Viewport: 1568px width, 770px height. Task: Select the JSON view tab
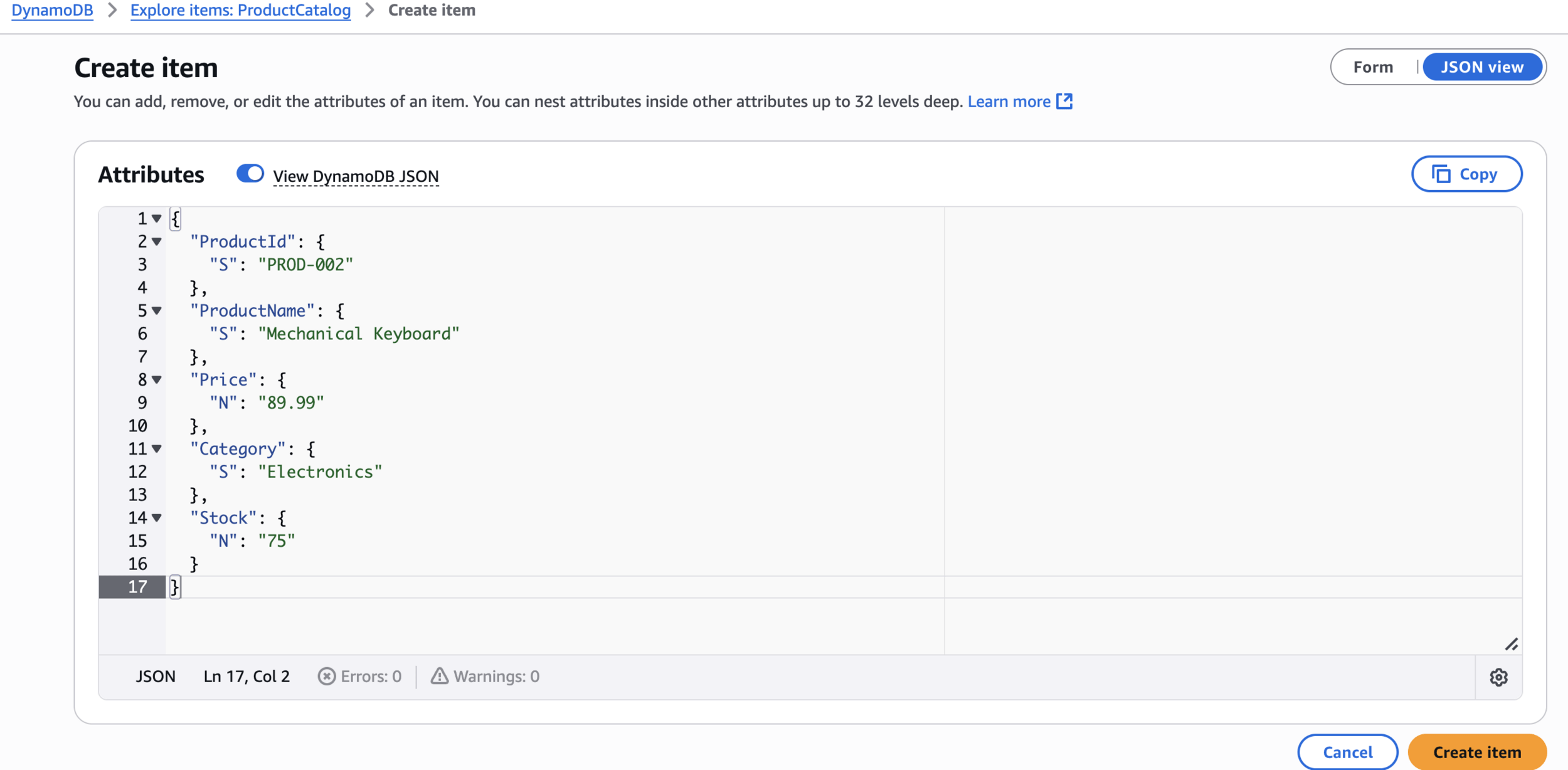click(1481, 67)
